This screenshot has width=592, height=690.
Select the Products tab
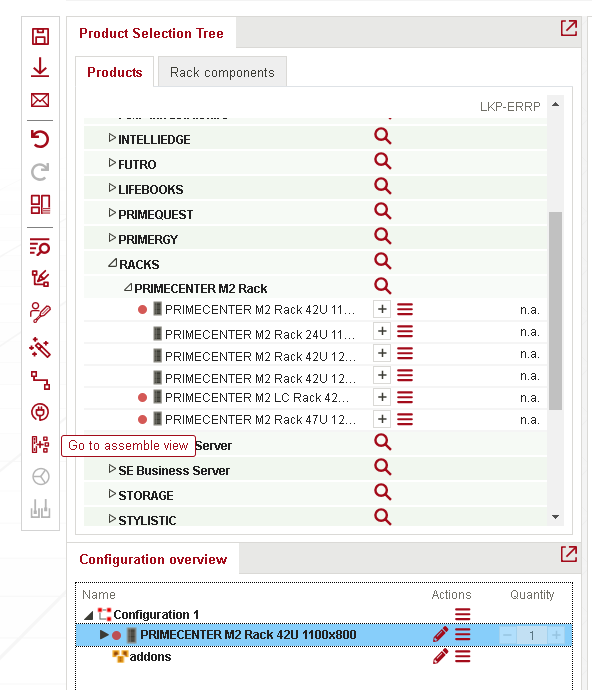[x=114, y=72]
